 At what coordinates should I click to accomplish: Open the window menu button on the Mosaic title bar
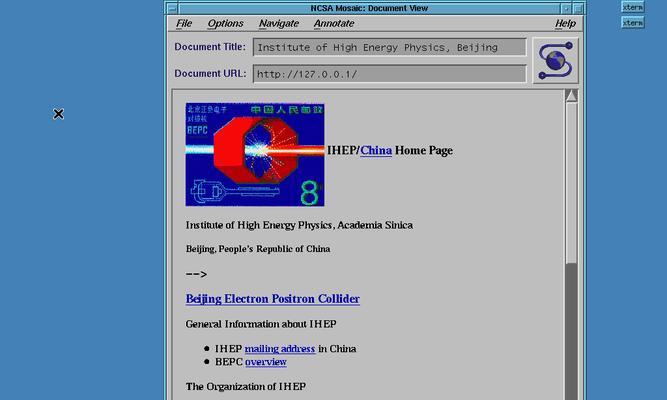coord(172,8)
